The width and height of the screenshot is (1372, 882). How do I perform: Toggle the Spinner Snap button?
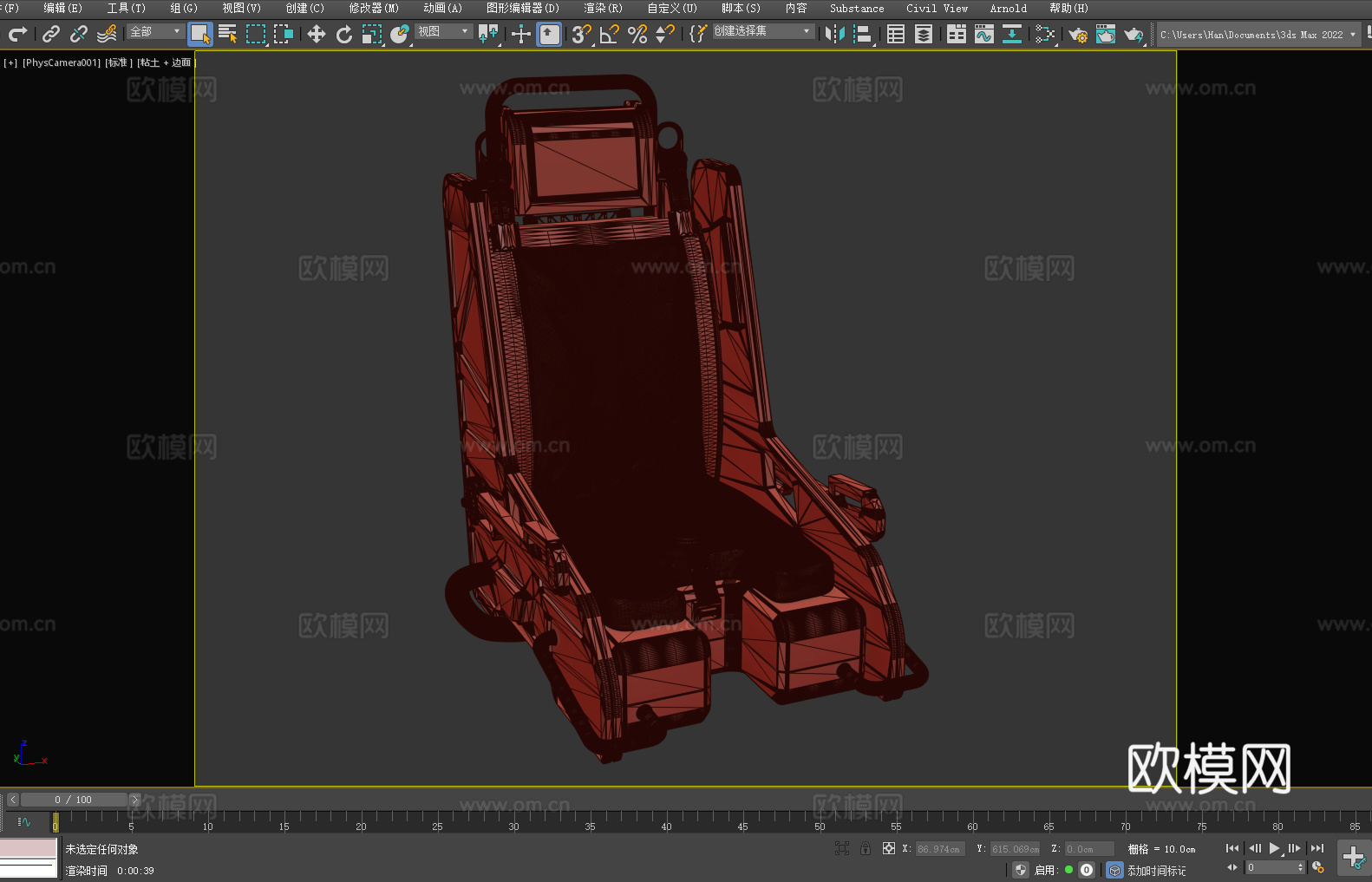665,34
